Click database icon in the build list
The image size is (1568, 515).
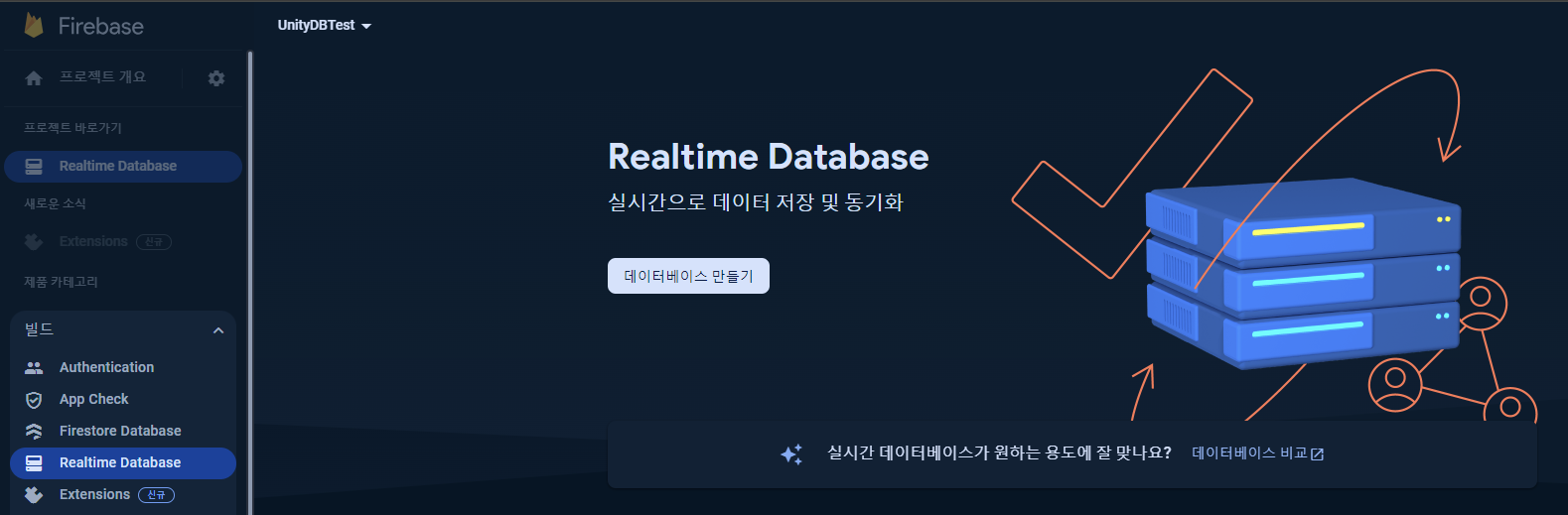click(34, 463)
